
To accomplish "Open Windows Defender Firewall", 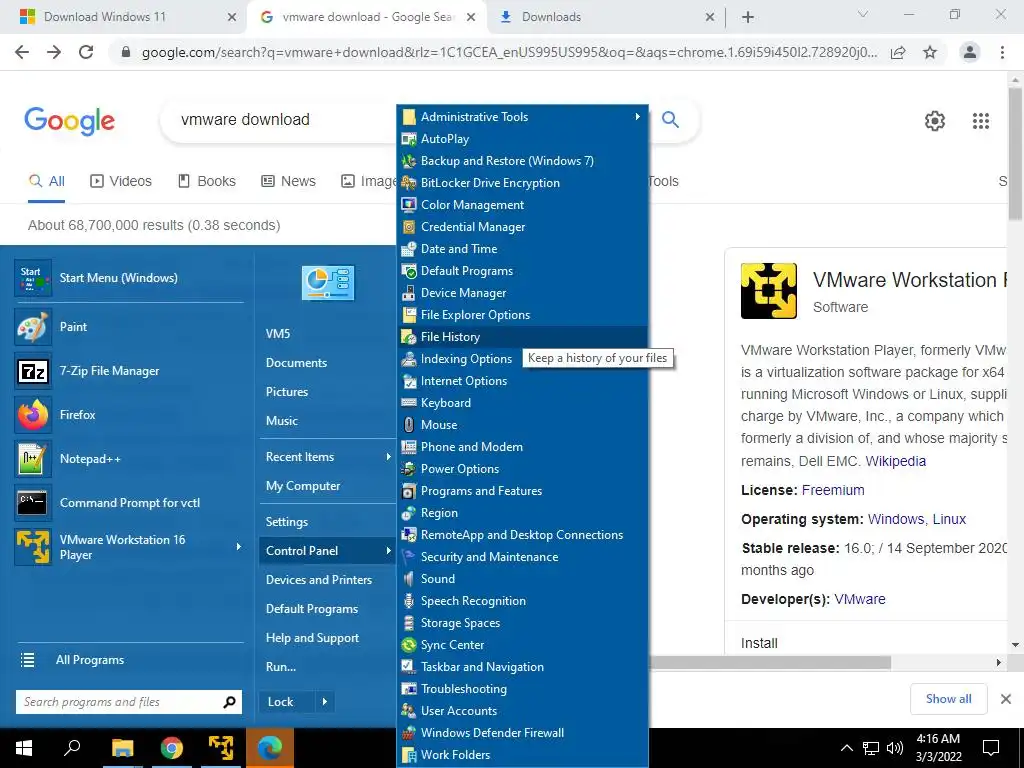I will coord(522,733).
